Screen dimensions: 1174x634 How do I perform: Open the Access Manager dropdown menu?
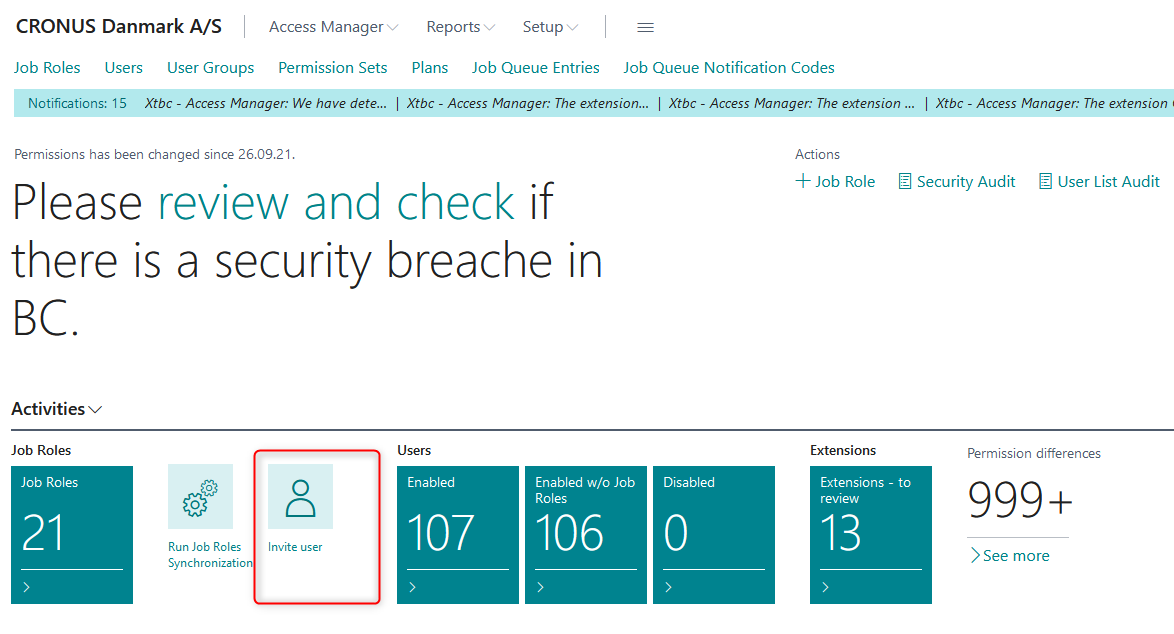(x=333, y=27)
